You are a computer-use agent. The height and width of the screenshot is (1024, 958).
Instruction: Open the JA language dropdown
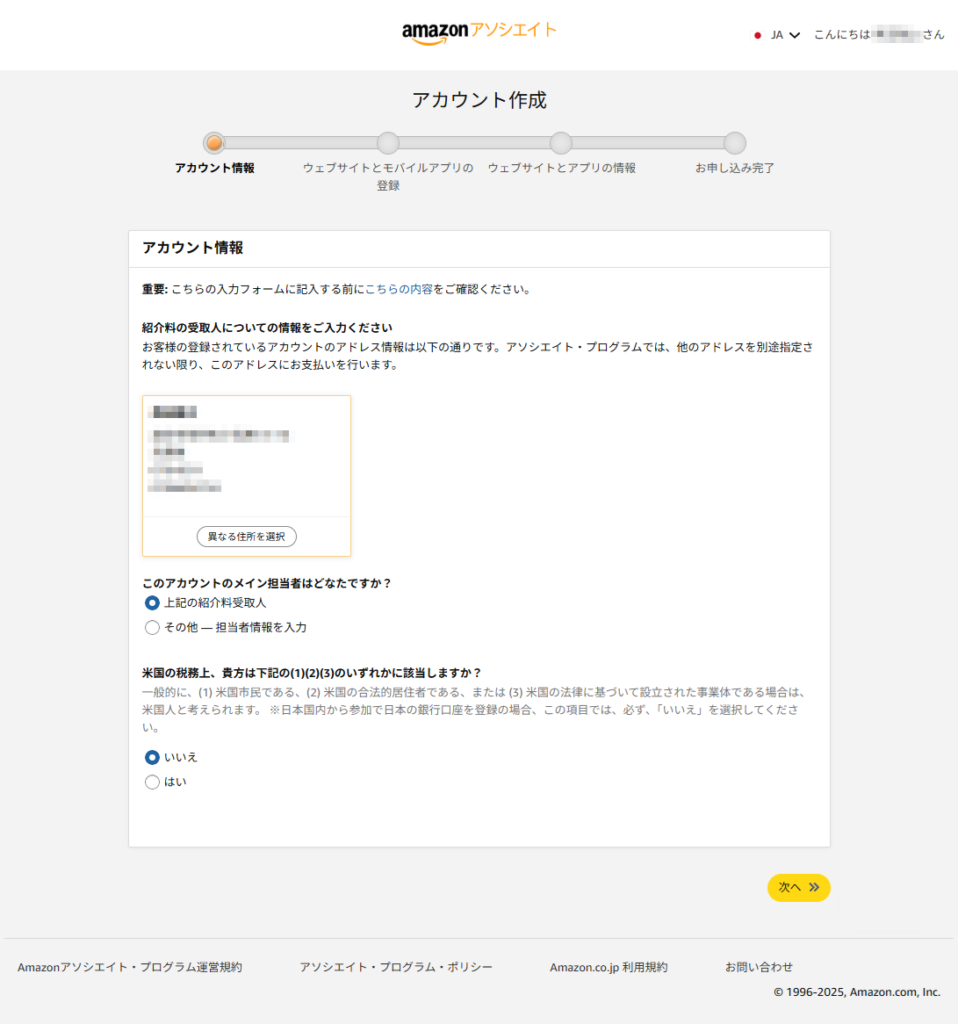(x=785, y=35)
